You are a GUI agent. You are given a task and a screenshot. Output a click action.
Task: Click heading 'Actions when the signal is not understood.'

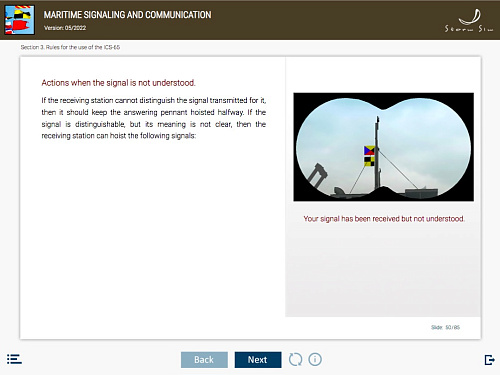[x=118, y=83]
